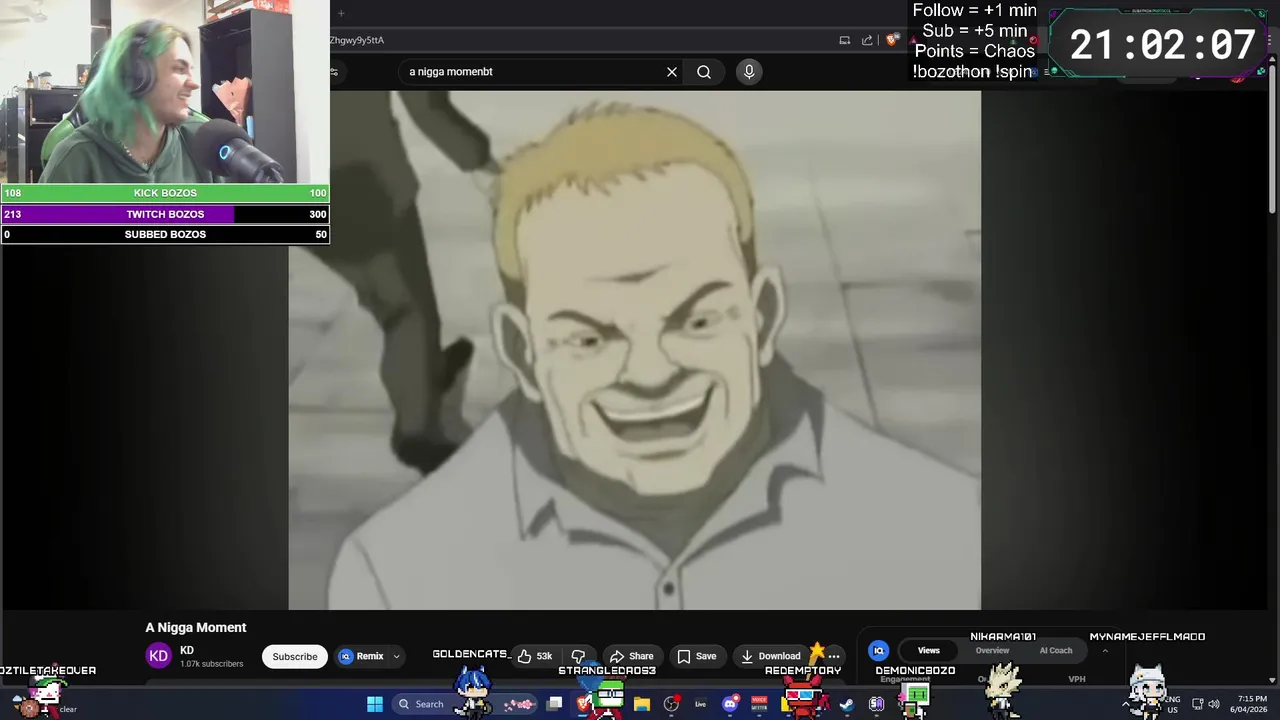Click the Brave shield icon in address bar
Screen dimensions: 1280x720
893,40
